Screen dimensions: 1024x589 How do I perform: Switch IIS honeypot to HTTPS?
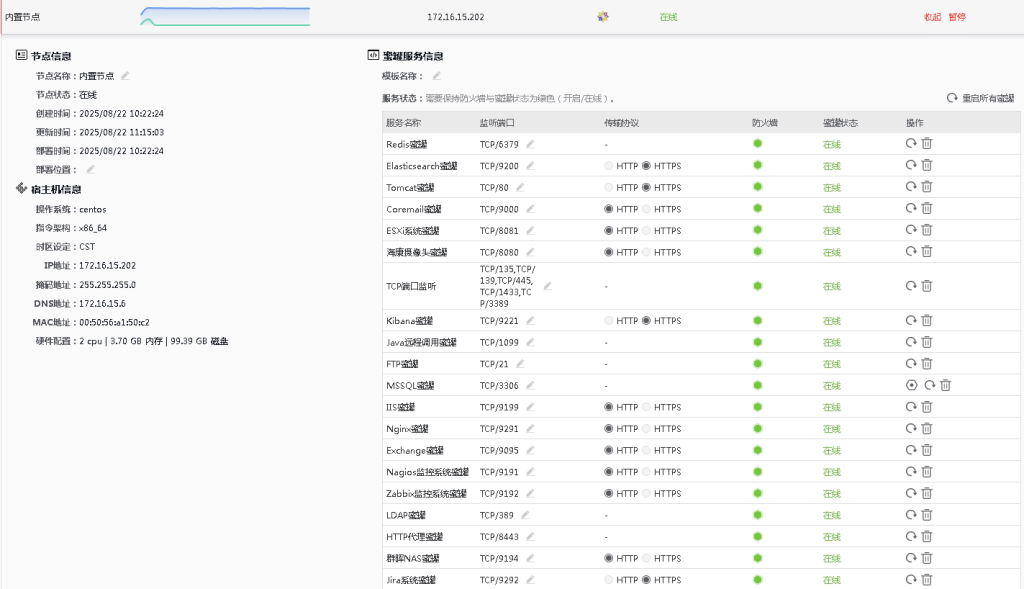(646, 407)
